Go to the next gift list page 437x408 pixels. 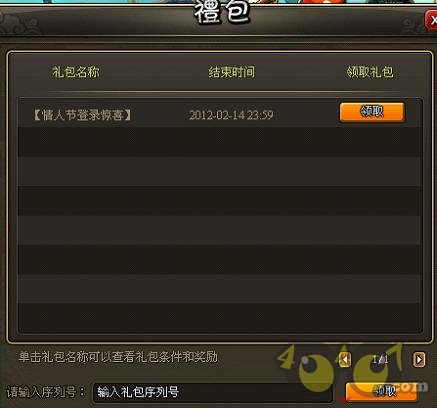point(419,360)
